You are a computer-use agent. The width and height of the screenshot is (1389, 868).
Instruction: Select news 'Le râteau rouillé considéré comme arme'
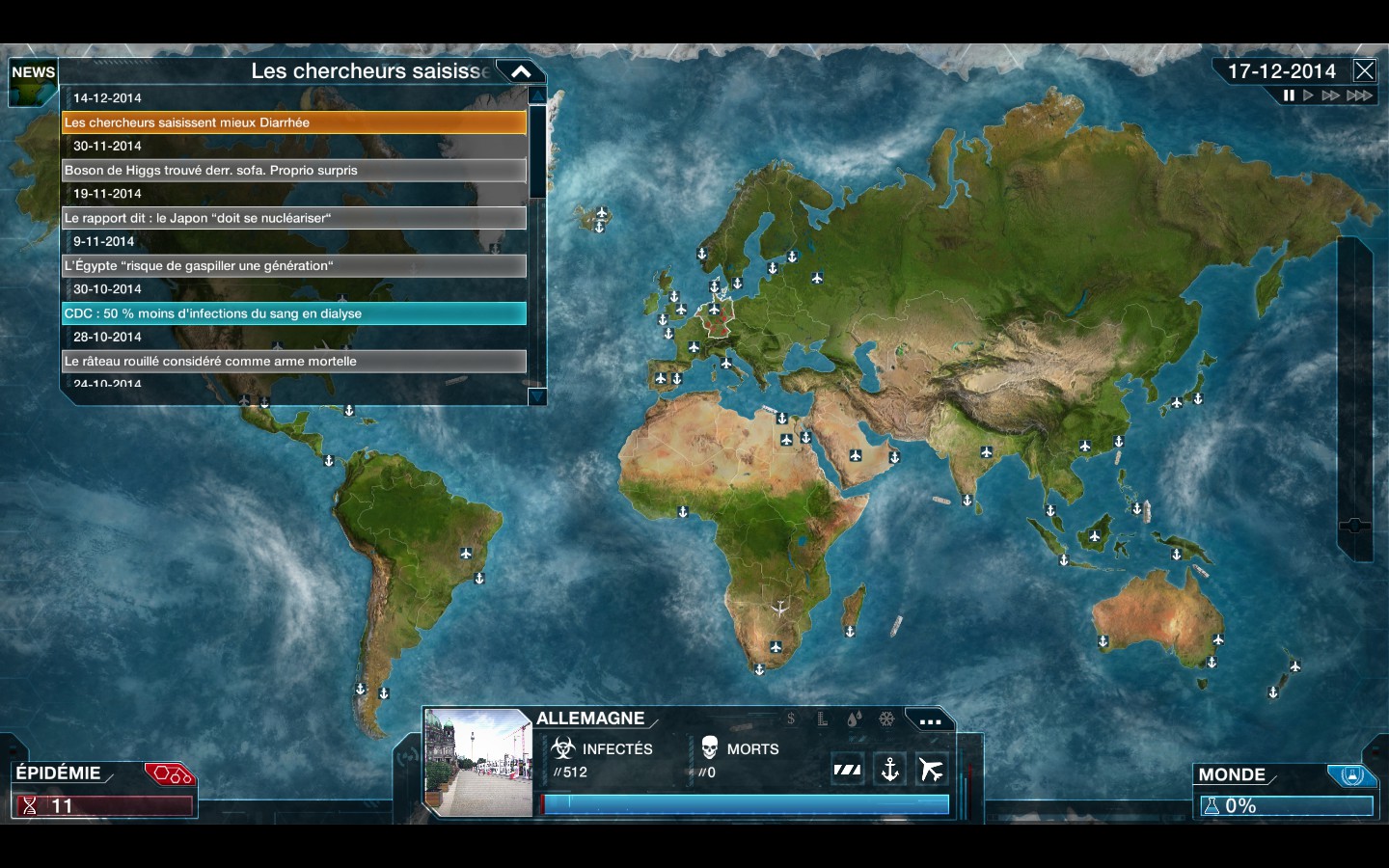pos(294,362)
